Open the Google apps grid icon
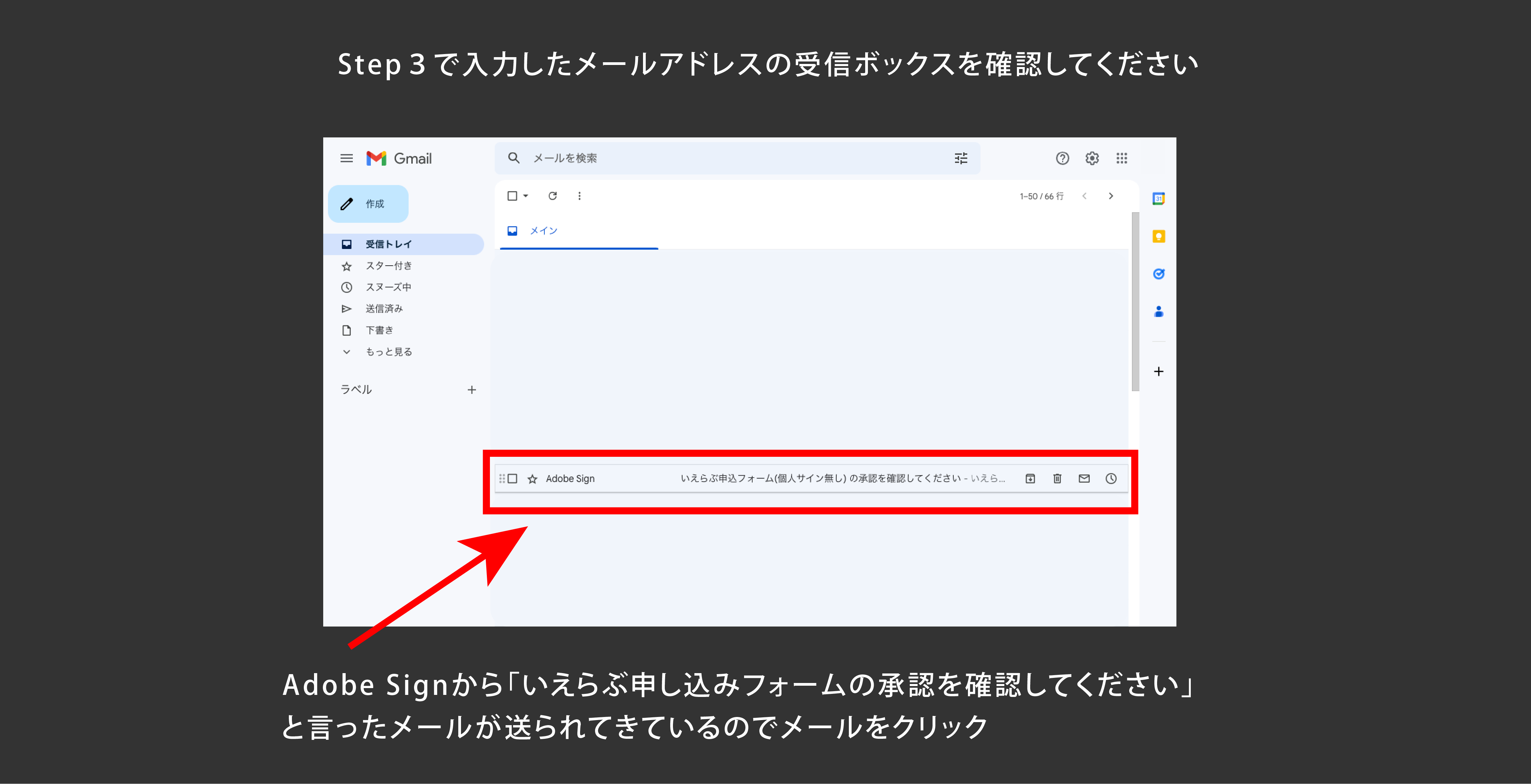The height and width of the screenshot is (784, 1531). [1121, 158]
